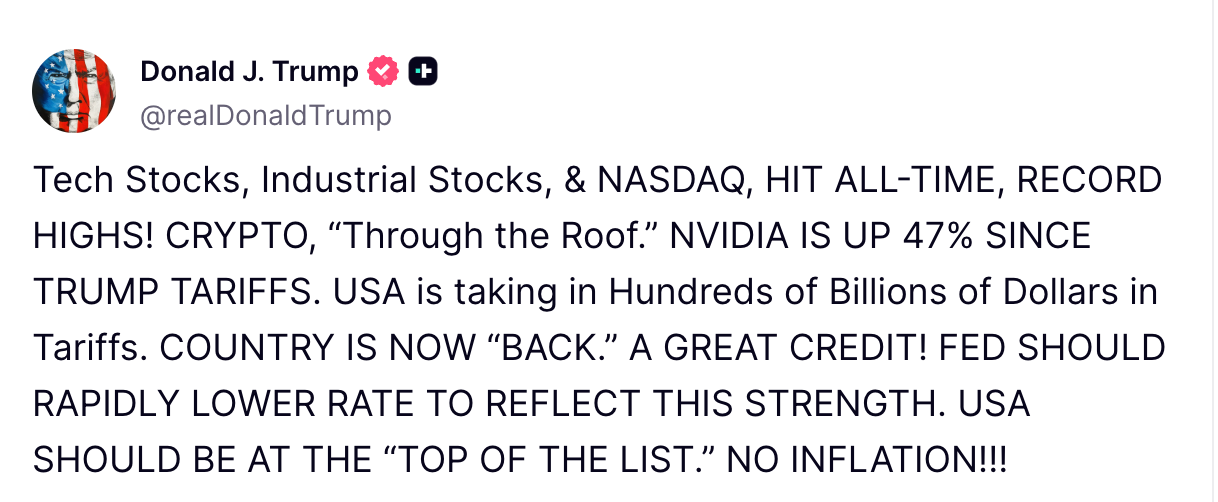
Task: Click the red verified checkmark badge
Action: [384, 72]
